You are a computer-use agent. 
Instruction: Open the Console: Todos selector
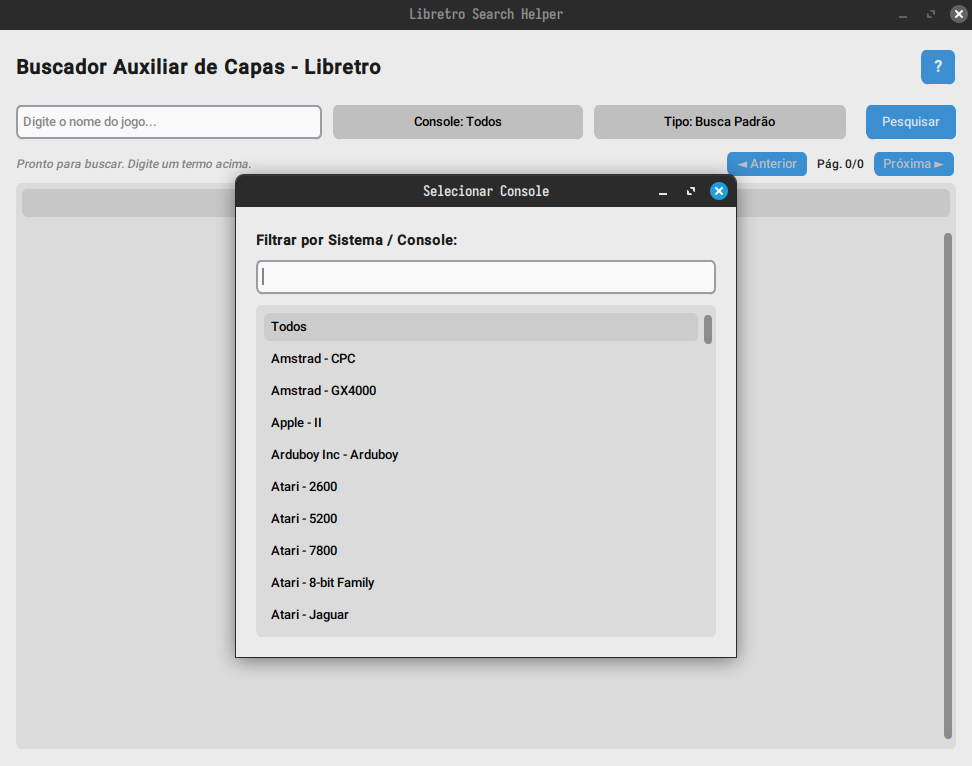pyautogui.click(x=457, y=121)
